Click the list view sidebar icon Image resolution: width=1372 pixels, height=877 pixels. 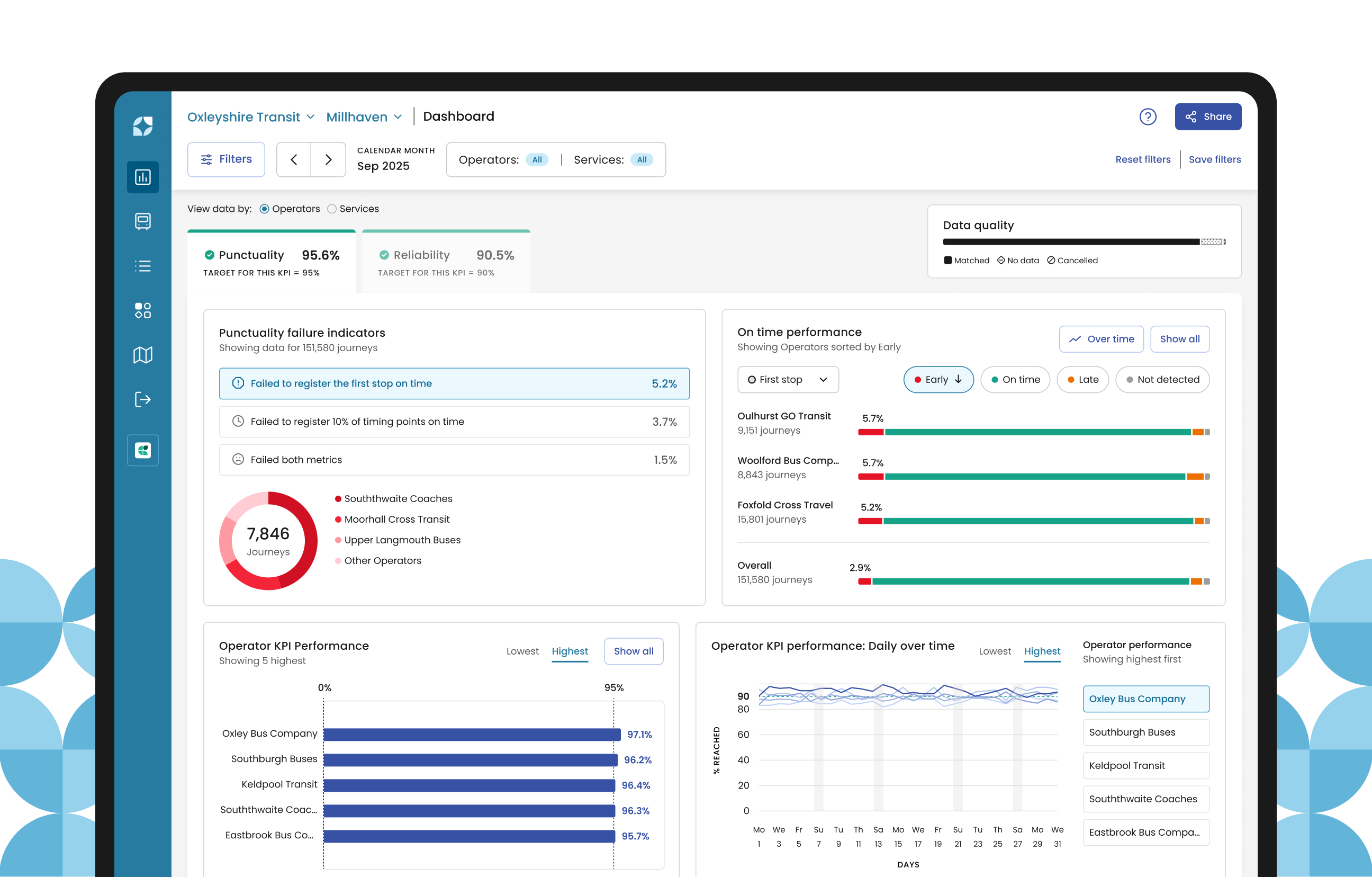pos(142,266)
